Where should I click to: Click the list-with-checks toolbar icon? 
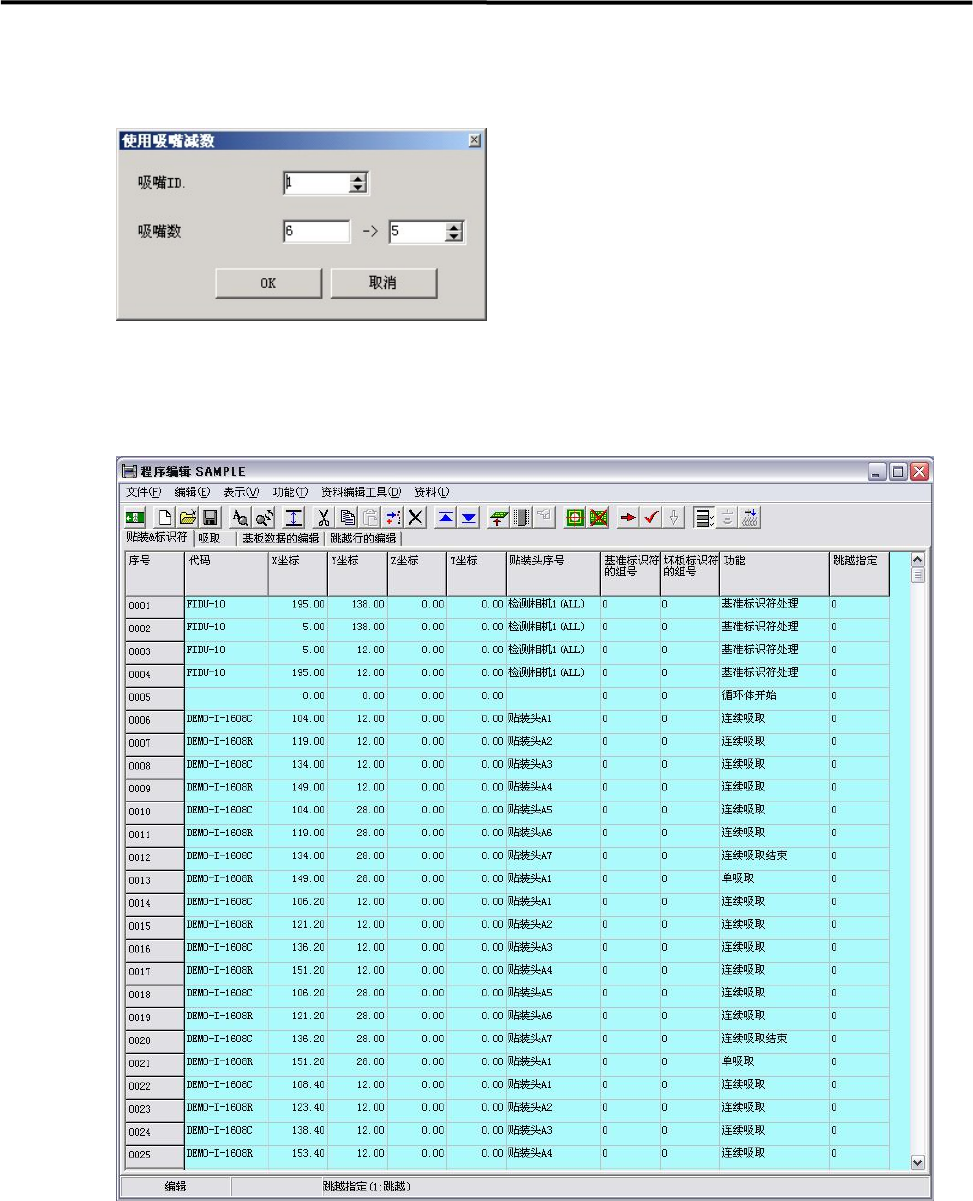coord(706,517)
